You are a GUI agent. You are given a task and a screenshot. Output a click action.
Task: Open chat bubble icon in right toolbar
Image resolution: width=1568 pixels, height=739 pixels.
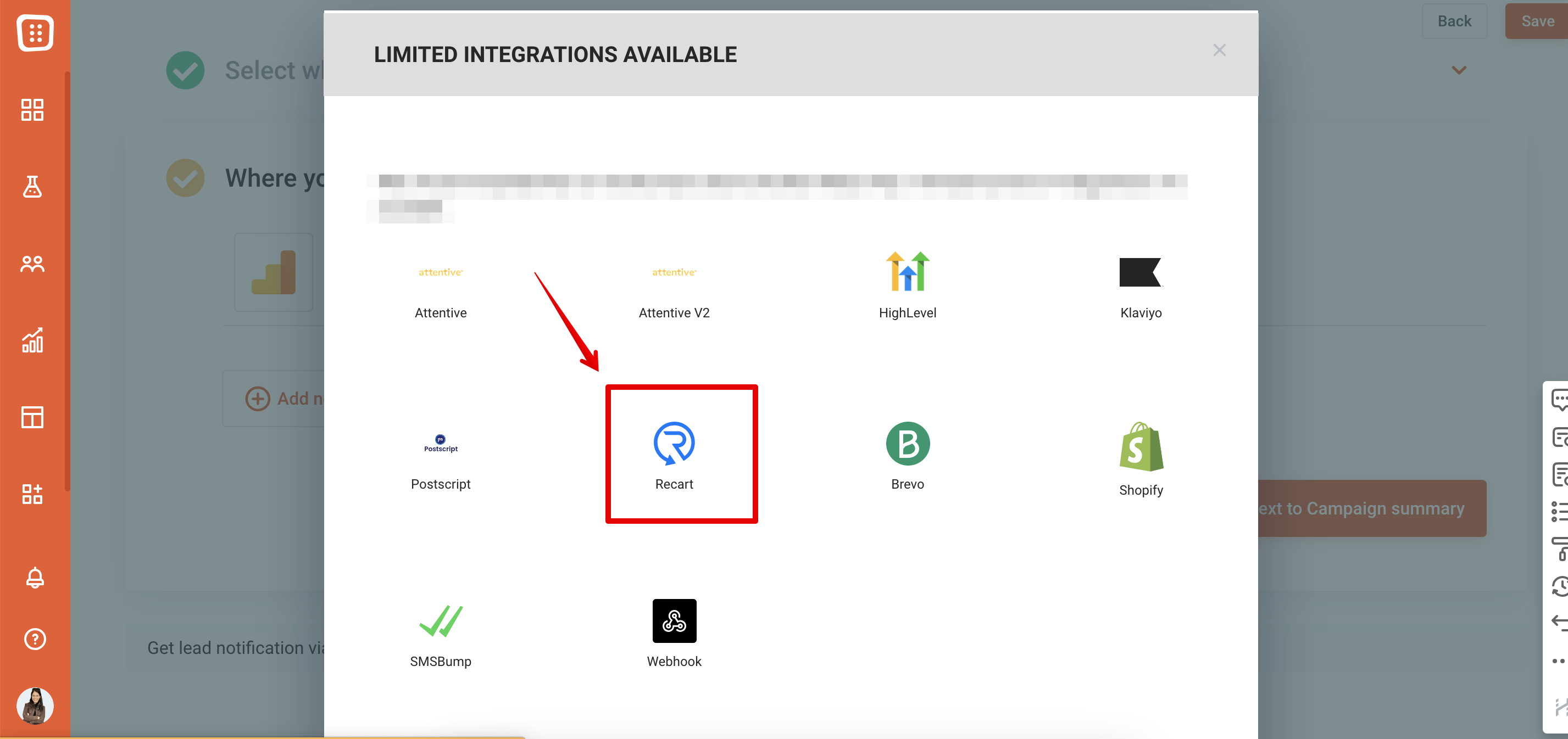point(1560,400)
